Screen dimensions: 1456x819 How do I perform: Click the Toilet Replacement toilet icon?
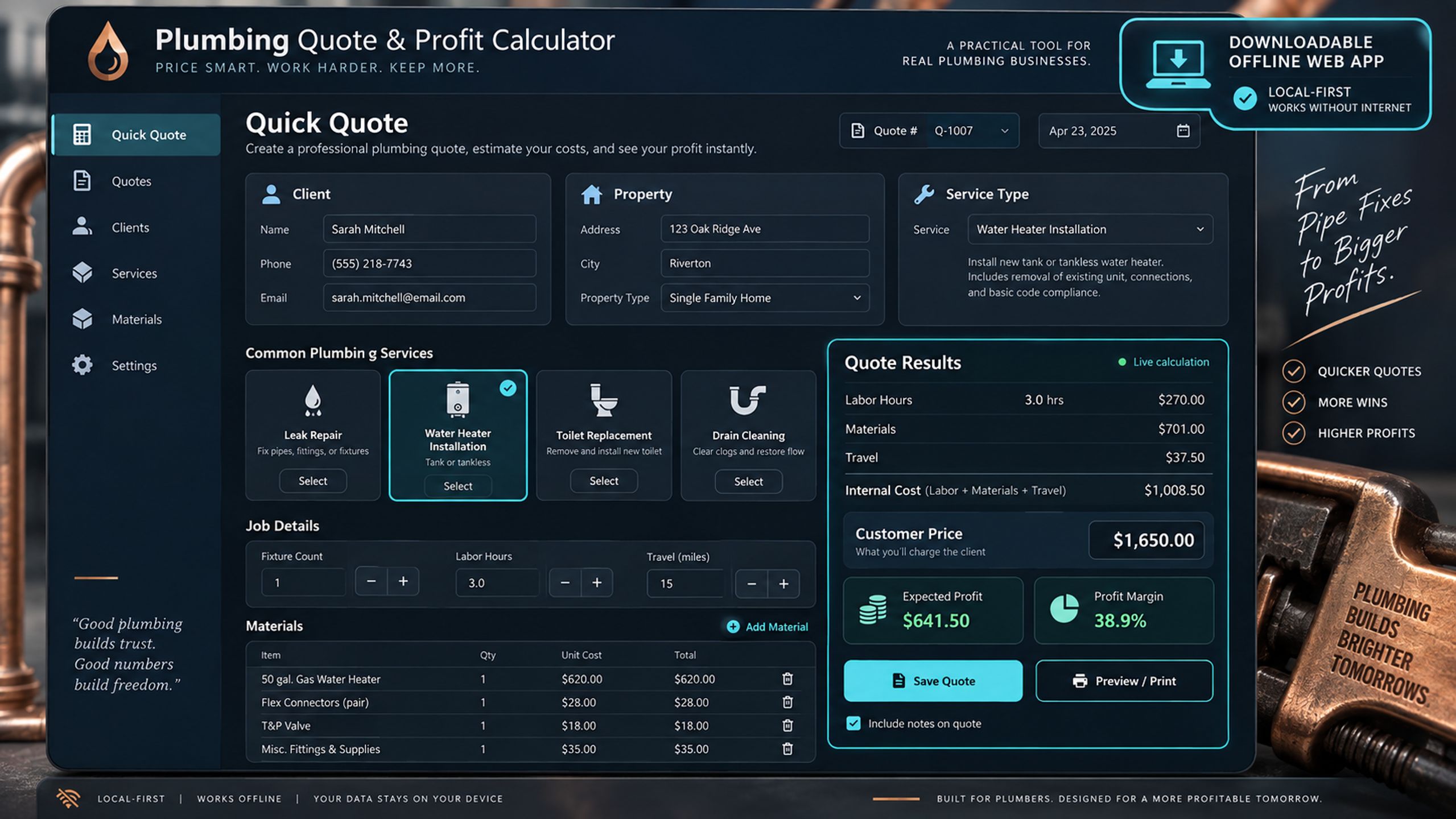603,400
